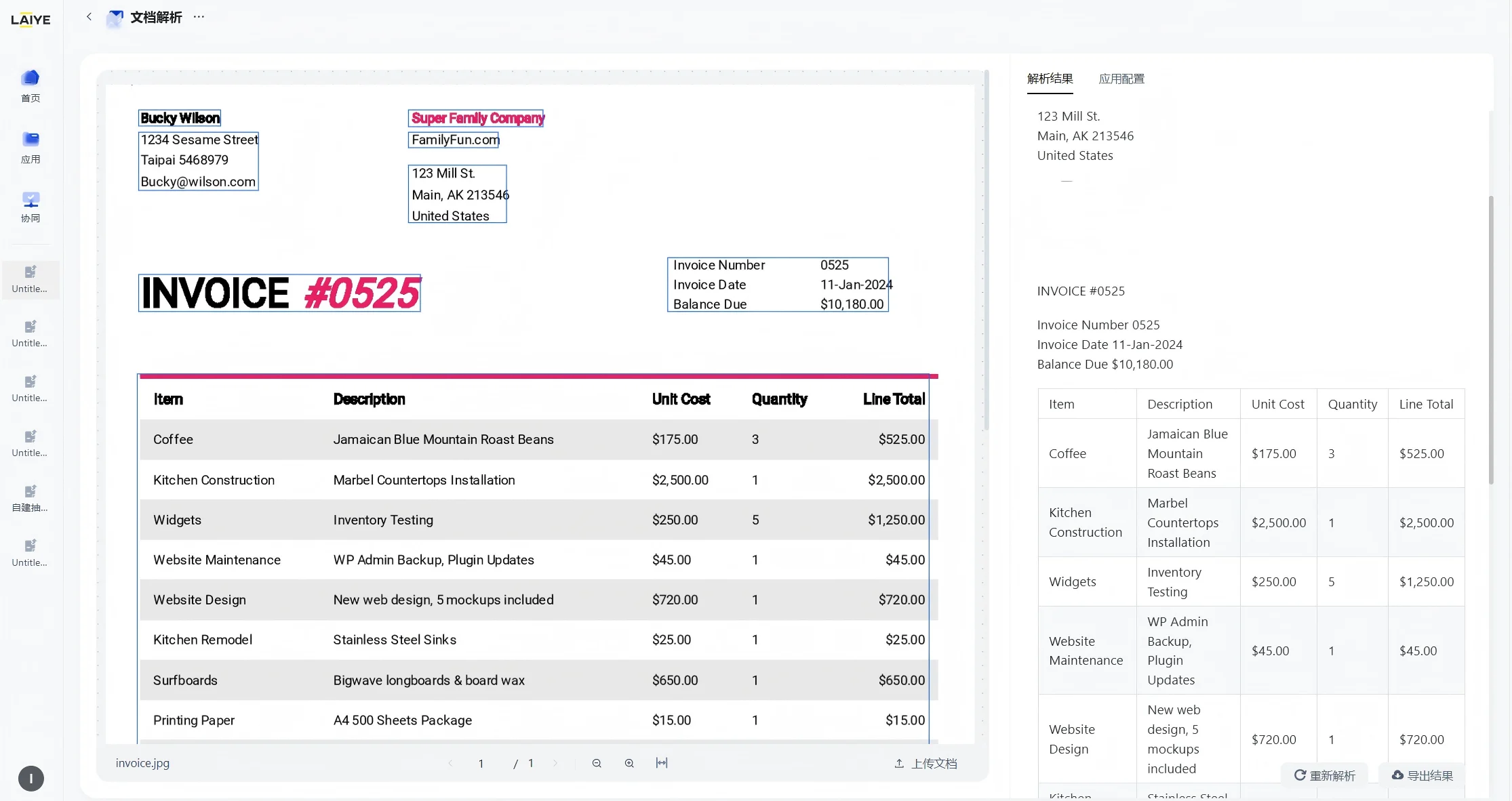
Task: Go back with the left arrow icon
Action: [89, 17]
